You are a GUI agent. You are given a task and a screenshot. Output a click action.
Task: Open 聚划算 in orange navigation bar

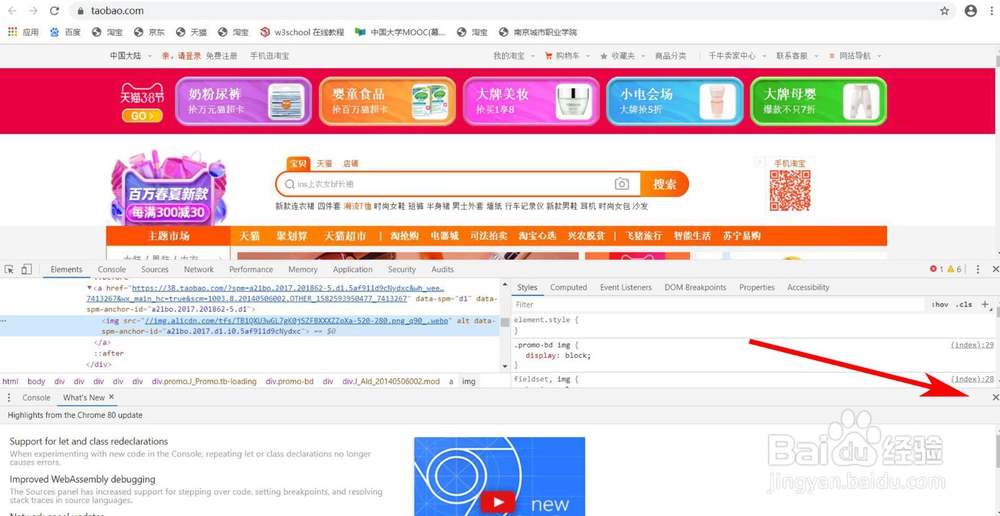[292, 236]
